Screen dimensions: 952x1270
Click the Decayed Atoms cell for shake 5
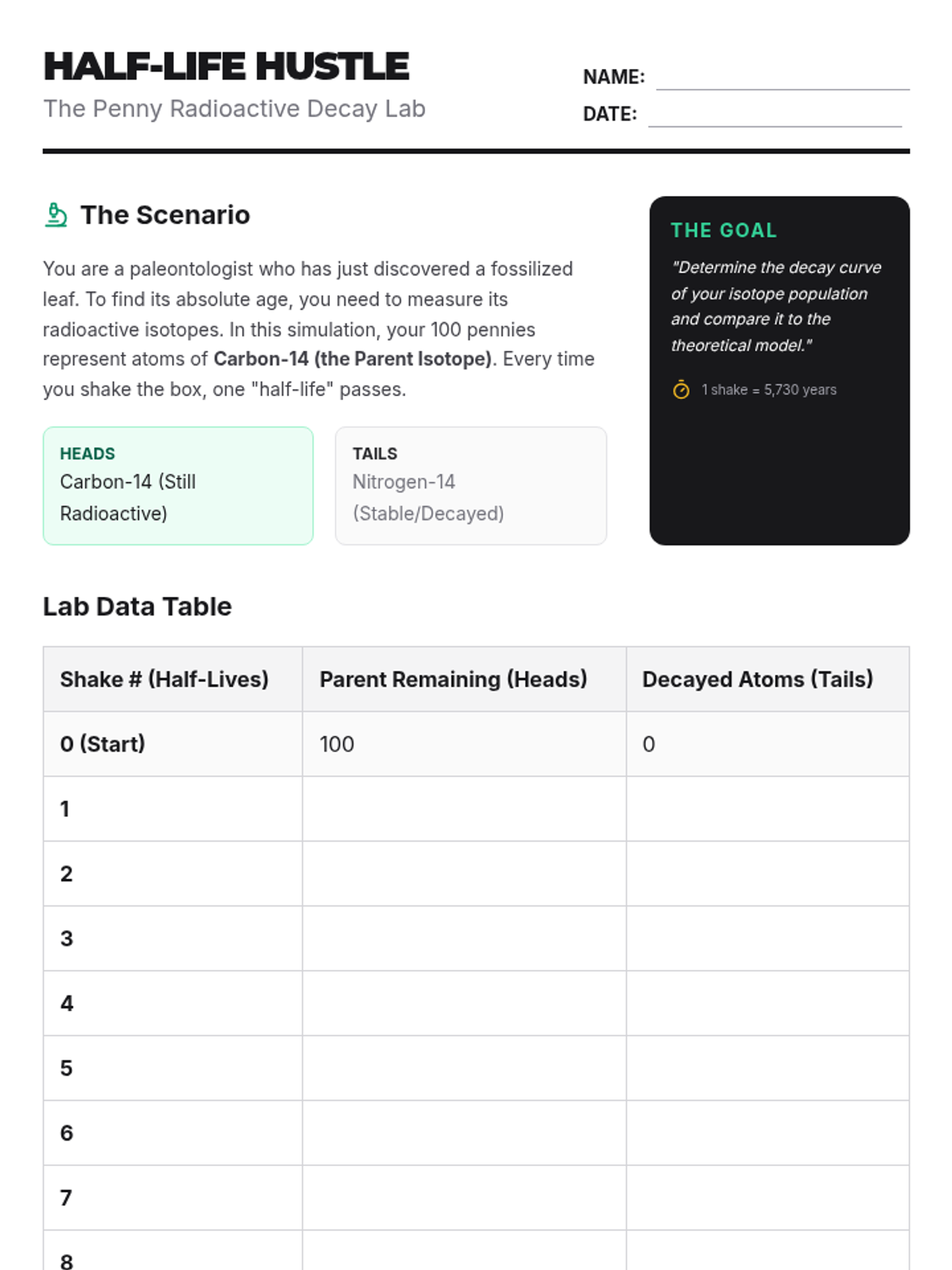pyautogui.click(x=767, y=1068)
